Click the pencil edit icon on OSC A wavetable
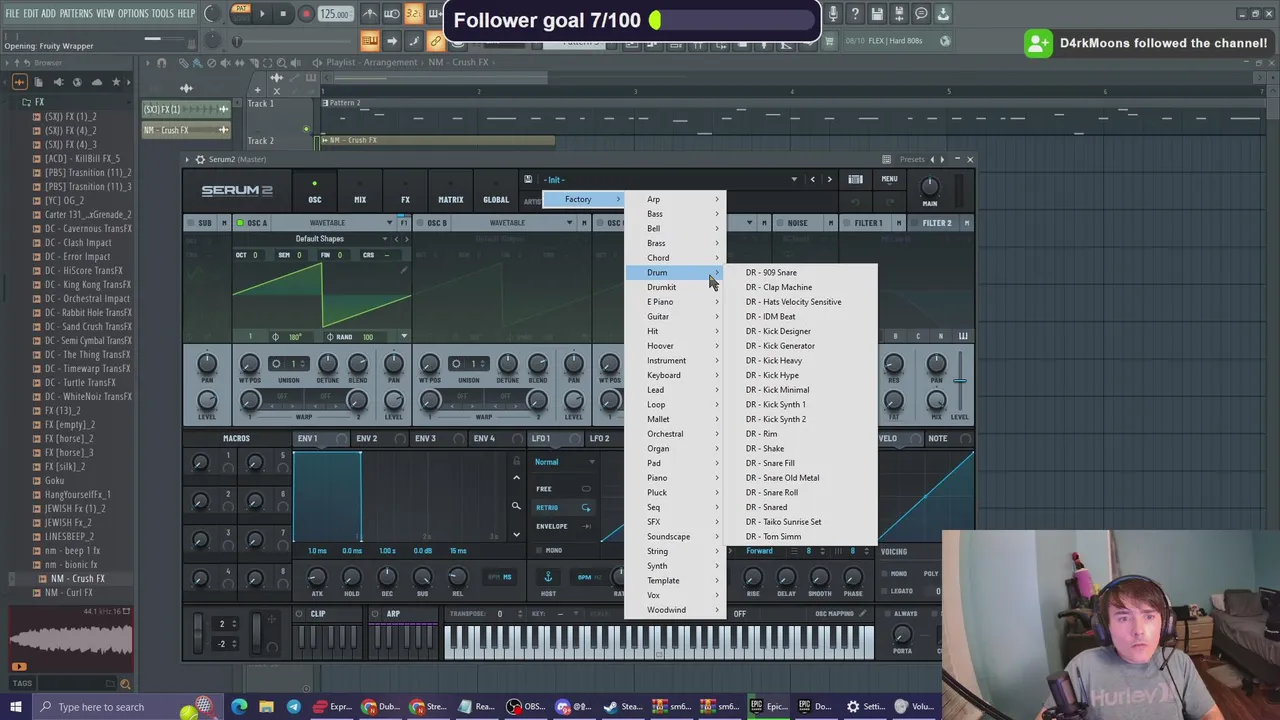The height and width of the screenshot is (720, 1280). point(404,269)
